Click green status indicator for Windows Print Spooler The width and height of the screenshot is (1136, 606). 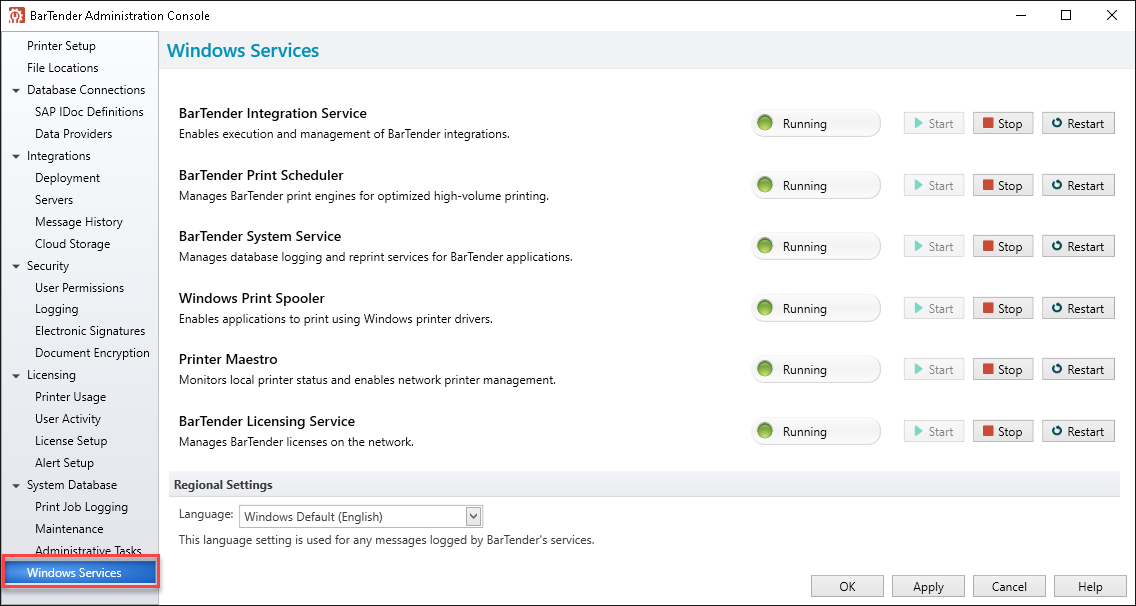tap(765, 308)
